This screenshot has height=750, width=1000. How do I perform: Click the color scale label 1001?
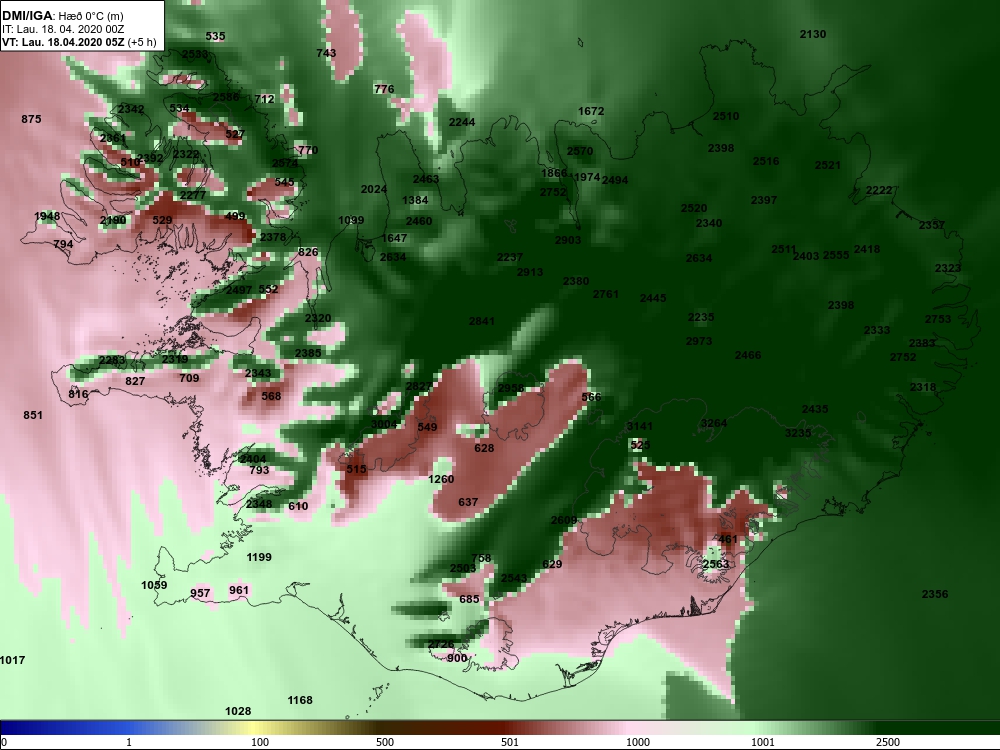tap(763, 742)
